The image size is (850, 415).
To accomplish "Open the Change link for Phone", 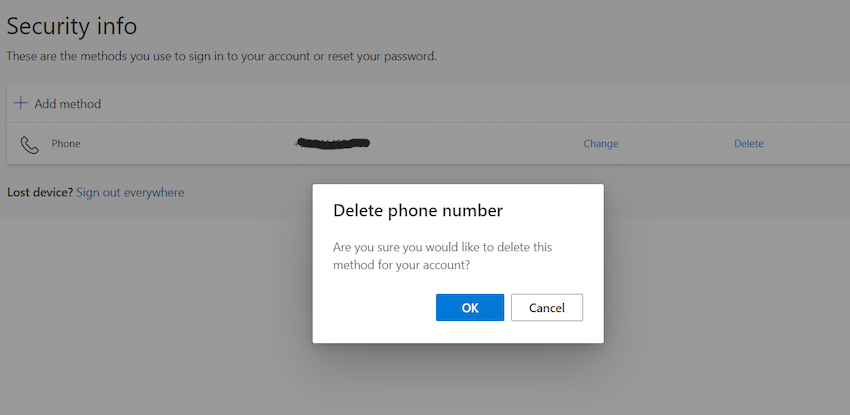I will (601, 144).
